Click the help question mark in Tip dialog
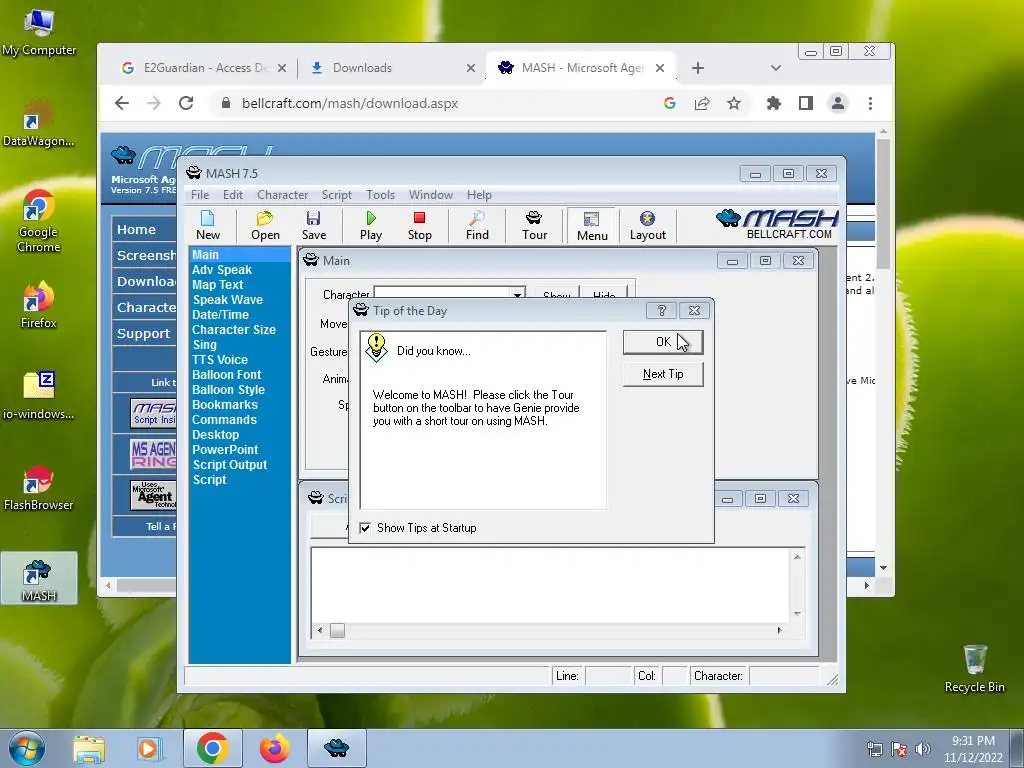This screenshot has height=768, width=1024. pos(661,311)
